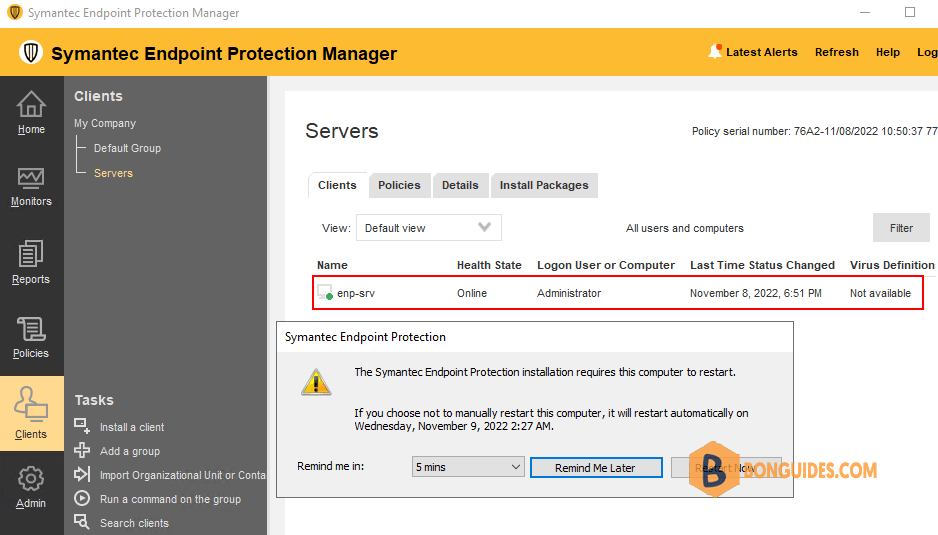The image size is (938, 535).
Task: Open the Policies sidebar icon
Action: [31, 330]
